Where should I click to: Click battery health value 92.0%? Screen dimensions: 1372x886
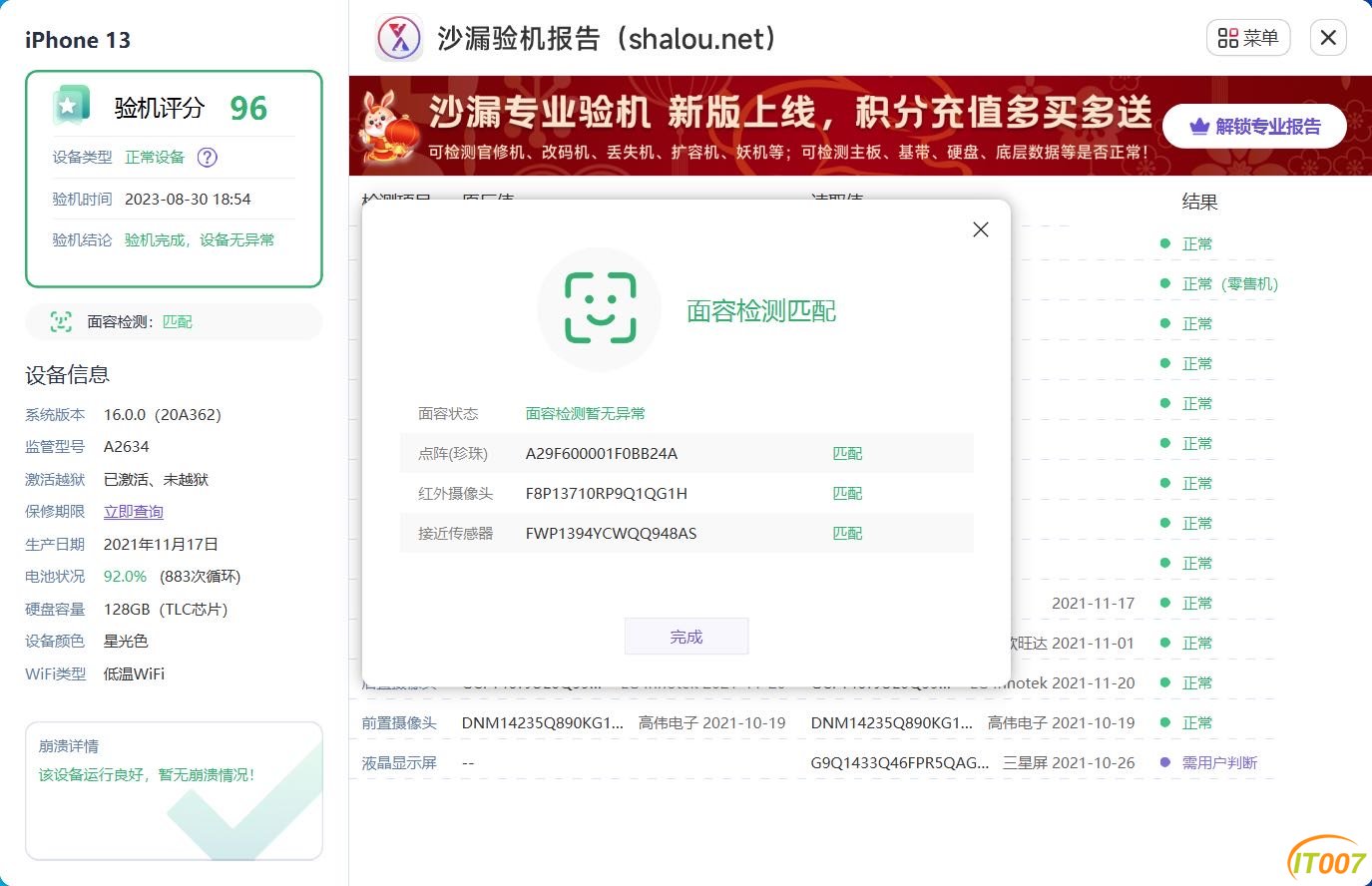pyautogui.click(x=125, y=577)
